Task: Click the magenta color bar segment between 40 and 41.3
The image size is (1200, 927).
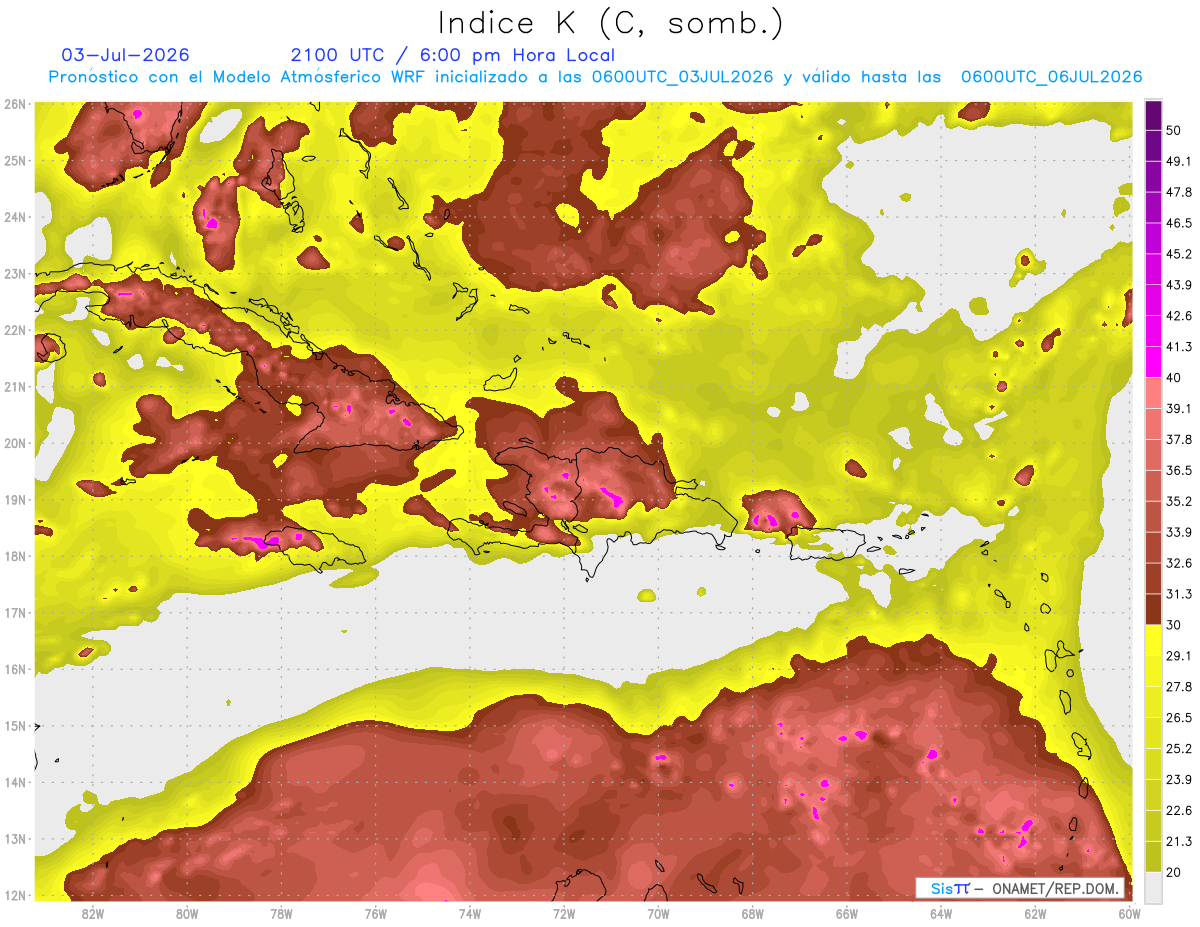Action: pos(1153,362)
